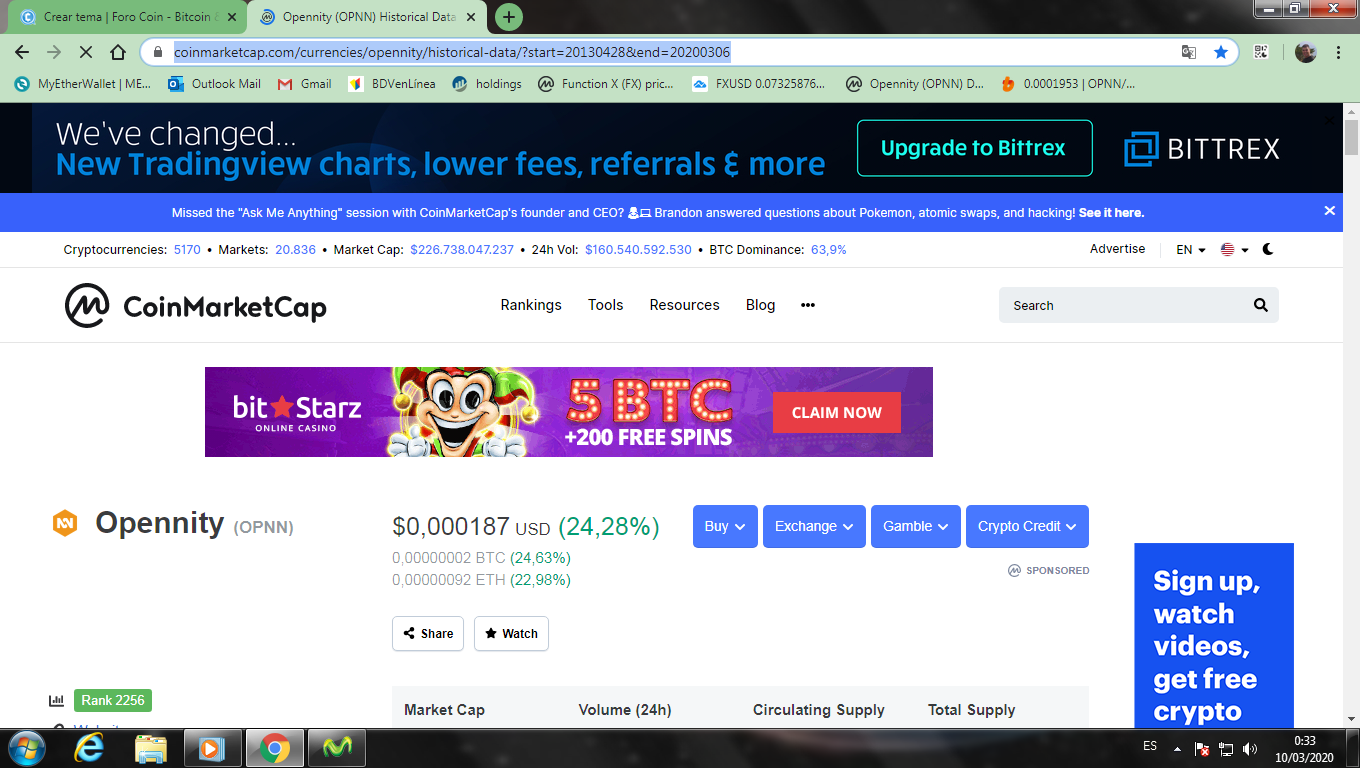
Task: Open the QR code extension icon
Action: click(1261, 52)
